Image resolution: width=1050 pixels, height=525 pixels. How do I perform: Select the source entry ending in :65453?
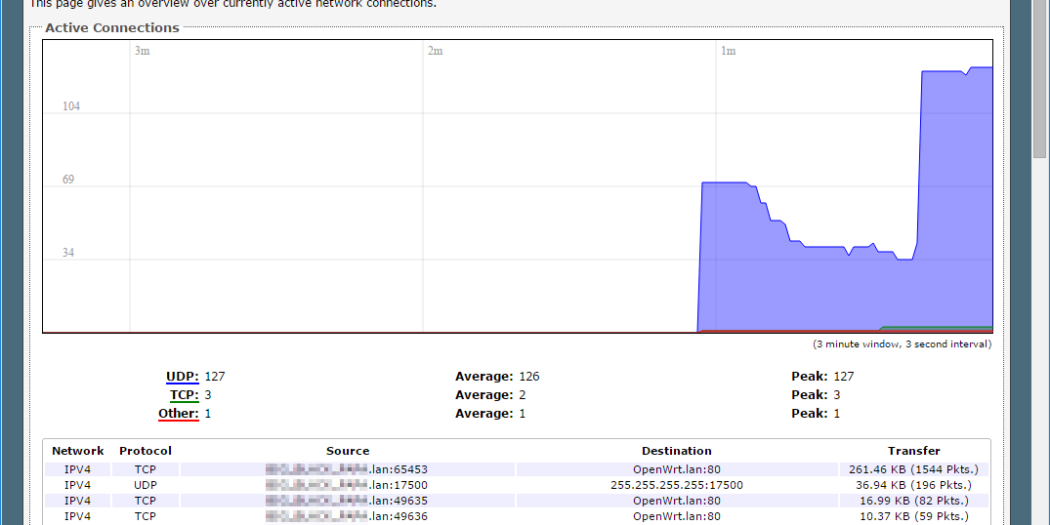tap(347, 469)
